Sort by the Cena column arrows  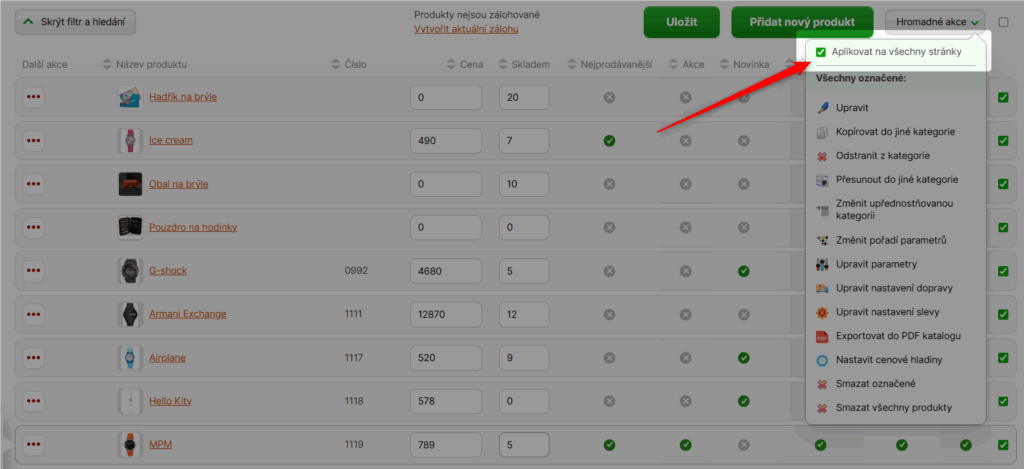(453, 65)
